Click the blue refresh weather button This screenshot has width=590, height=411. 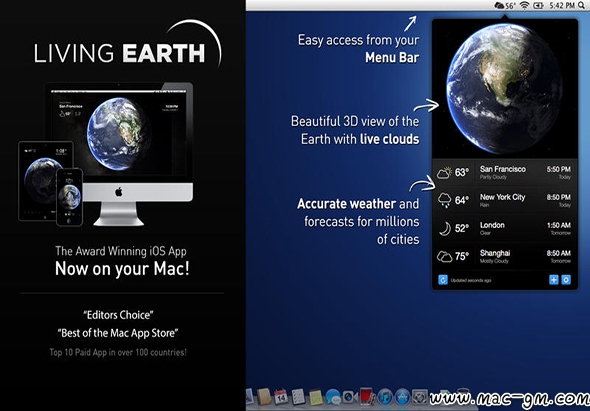pos(443,280)
